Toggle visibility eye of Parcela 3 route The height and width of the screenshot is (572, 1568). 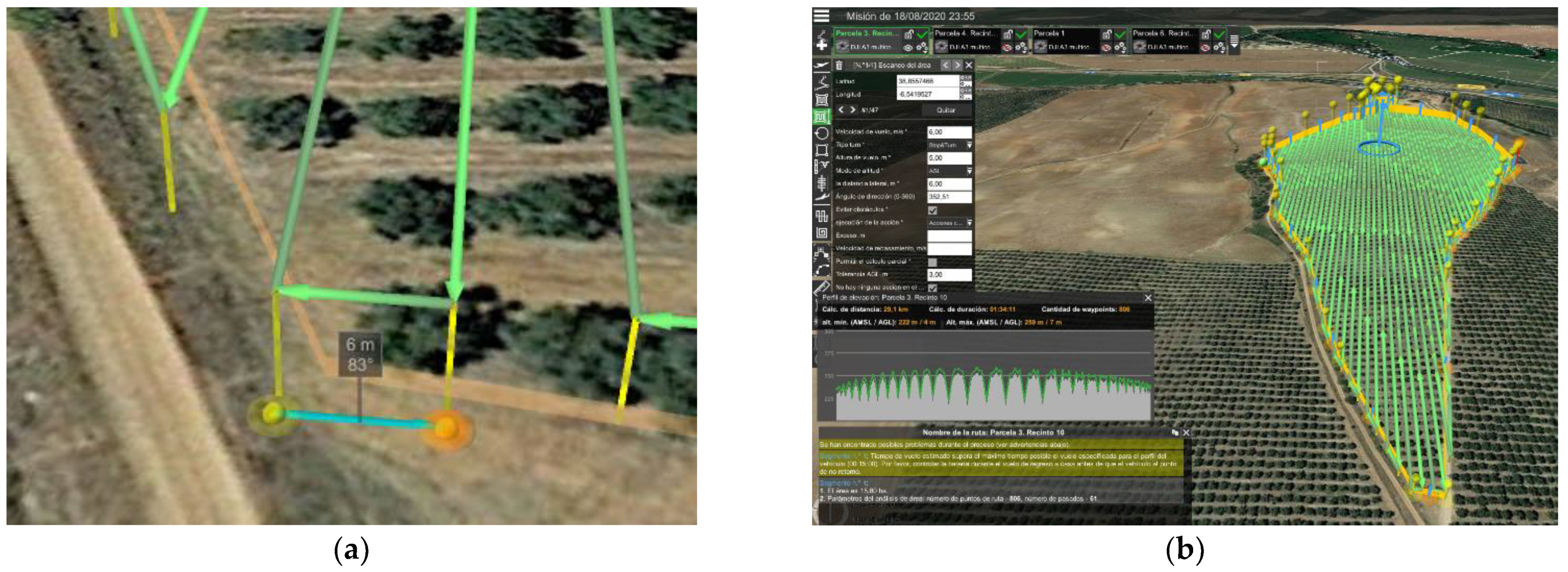point(908,48)
